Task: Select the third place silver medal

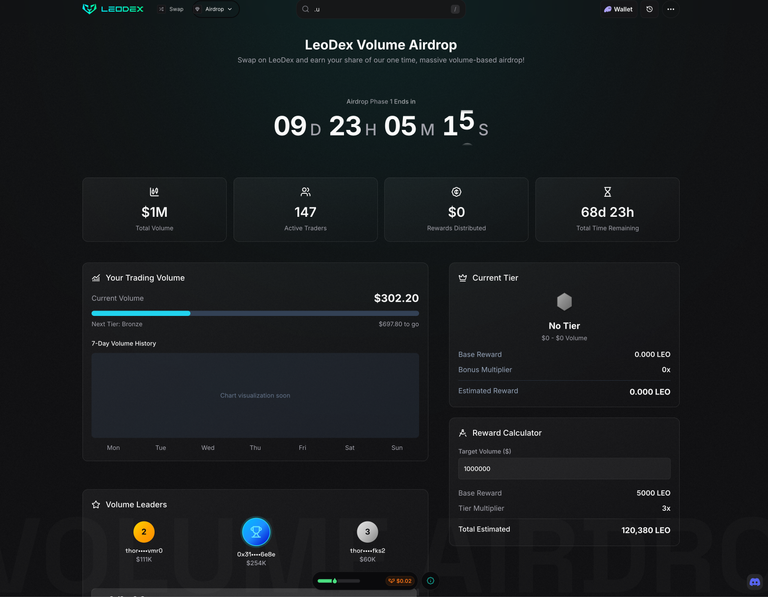Action: point(367,532)
